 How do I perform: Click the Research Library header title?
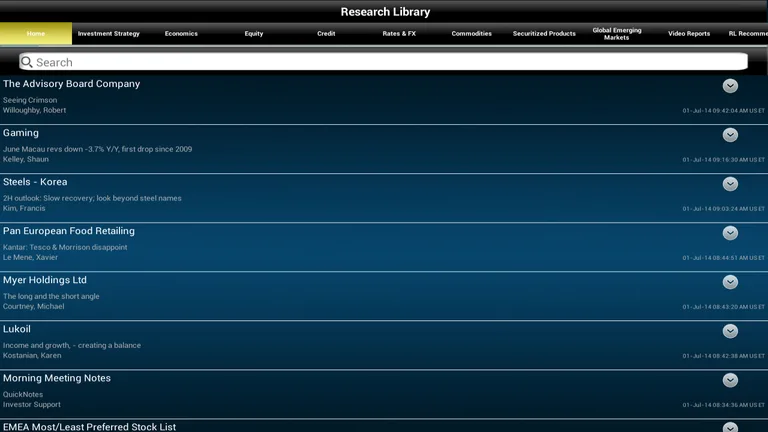(385, 12)
